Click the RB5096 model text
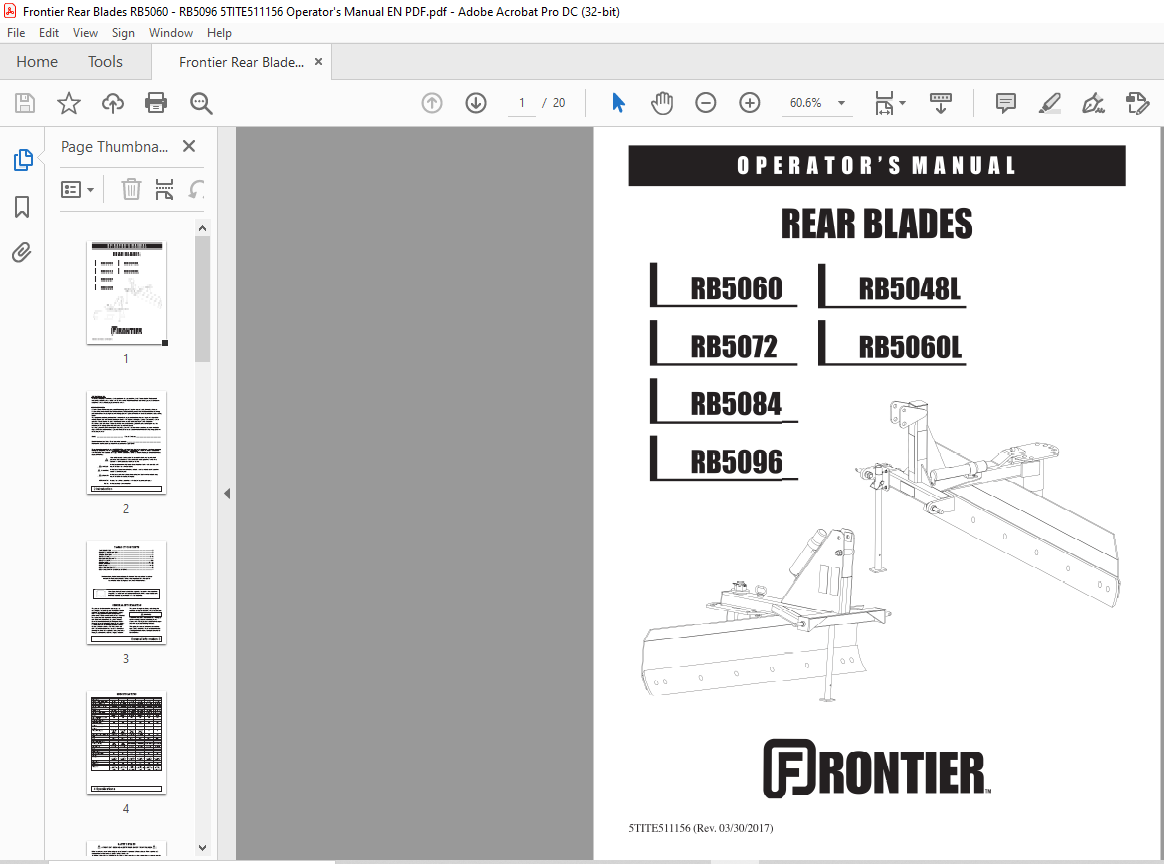The height and width of the screenshot is (864, 1164). click(x=736, y=462)
